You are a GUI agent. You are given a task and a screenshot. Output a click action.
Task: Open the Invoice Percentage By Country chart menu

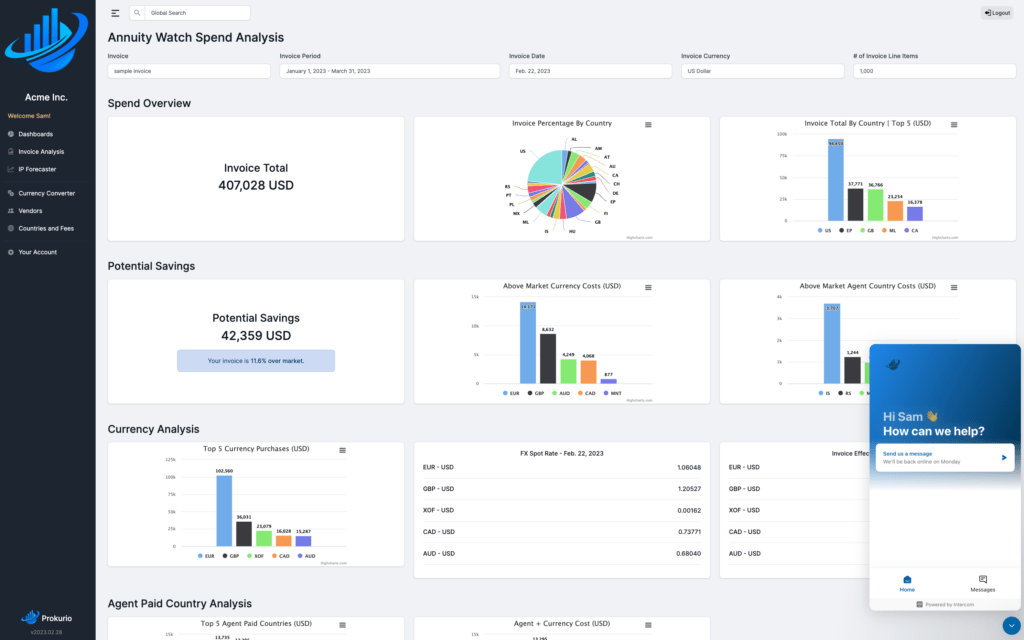(x=648, y=125)
